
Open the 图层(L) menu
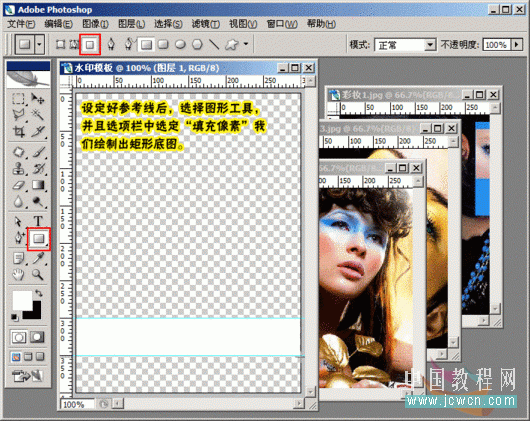tap(131, 24)
